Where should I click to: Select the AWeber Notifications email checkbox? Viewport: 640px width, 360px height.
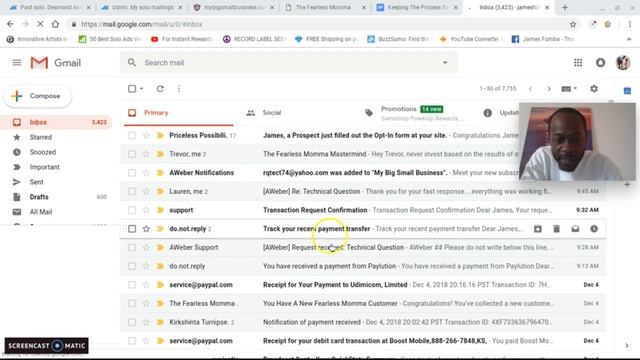tap(132, 173)
